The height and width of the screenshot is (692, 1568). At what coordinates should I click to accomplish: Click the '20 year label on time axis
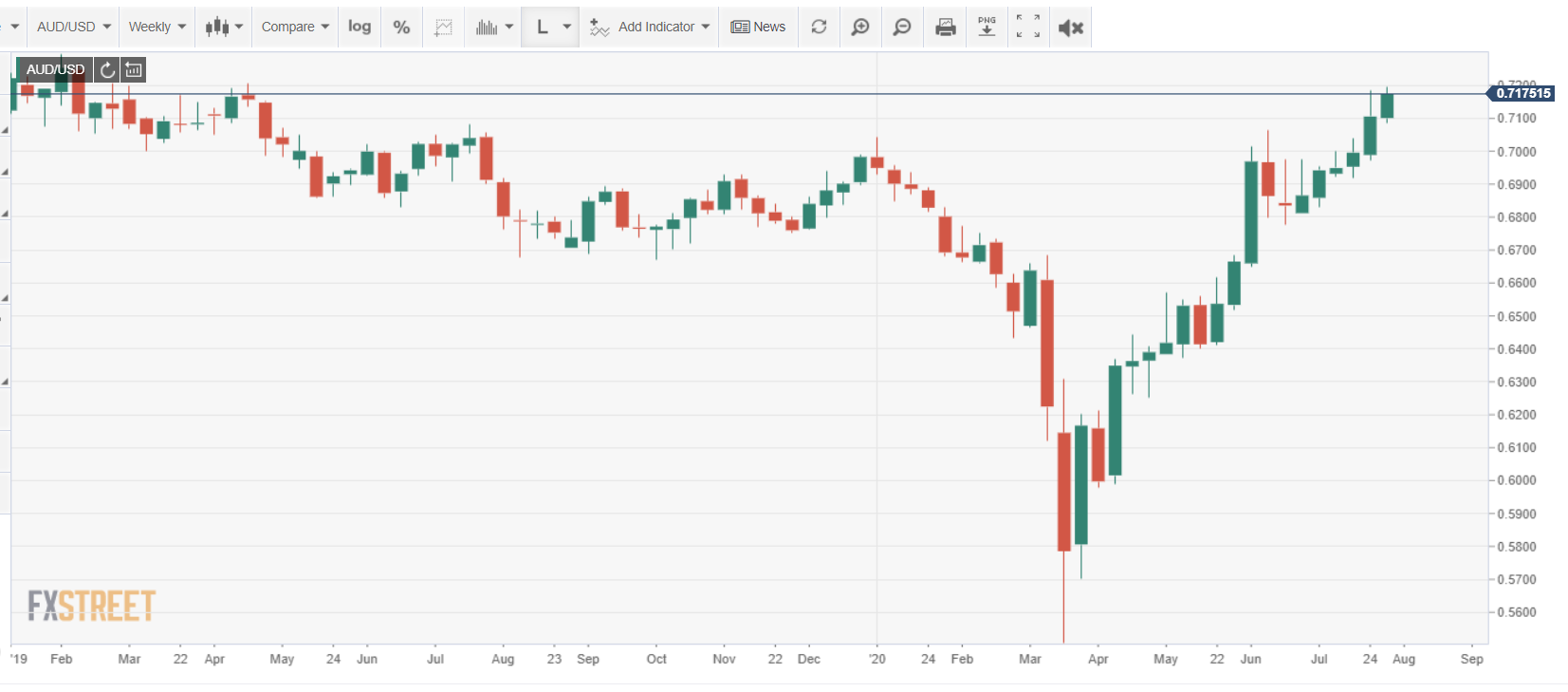[877, 659]
